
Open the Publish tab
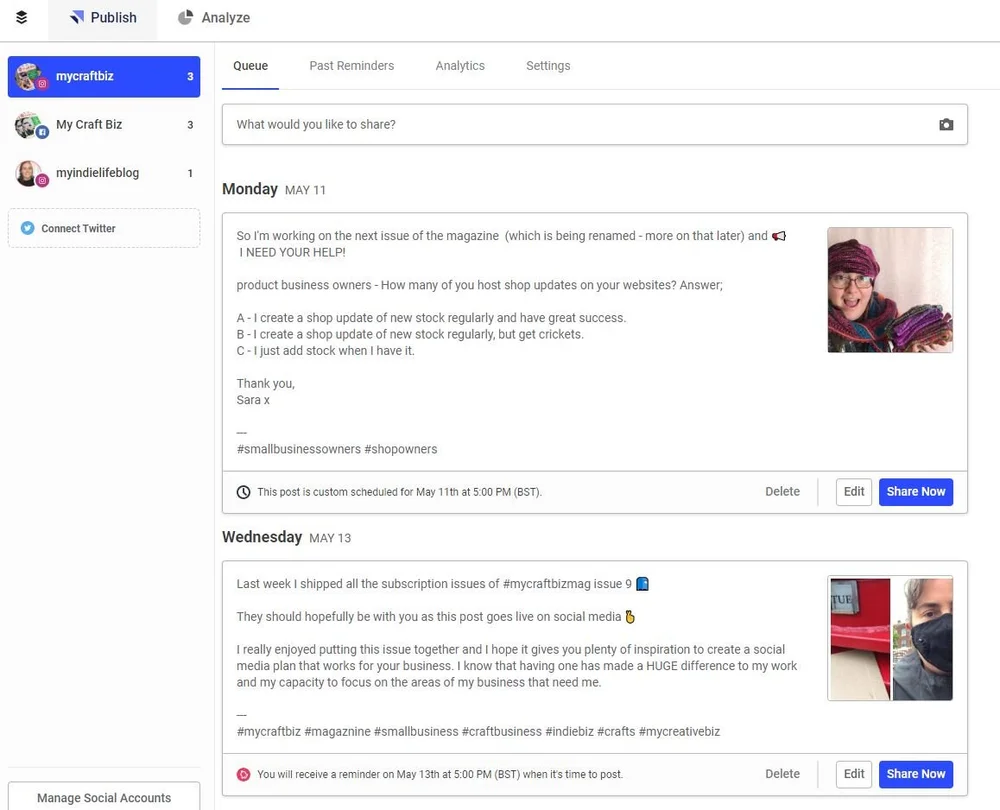[x=103, y=18]
